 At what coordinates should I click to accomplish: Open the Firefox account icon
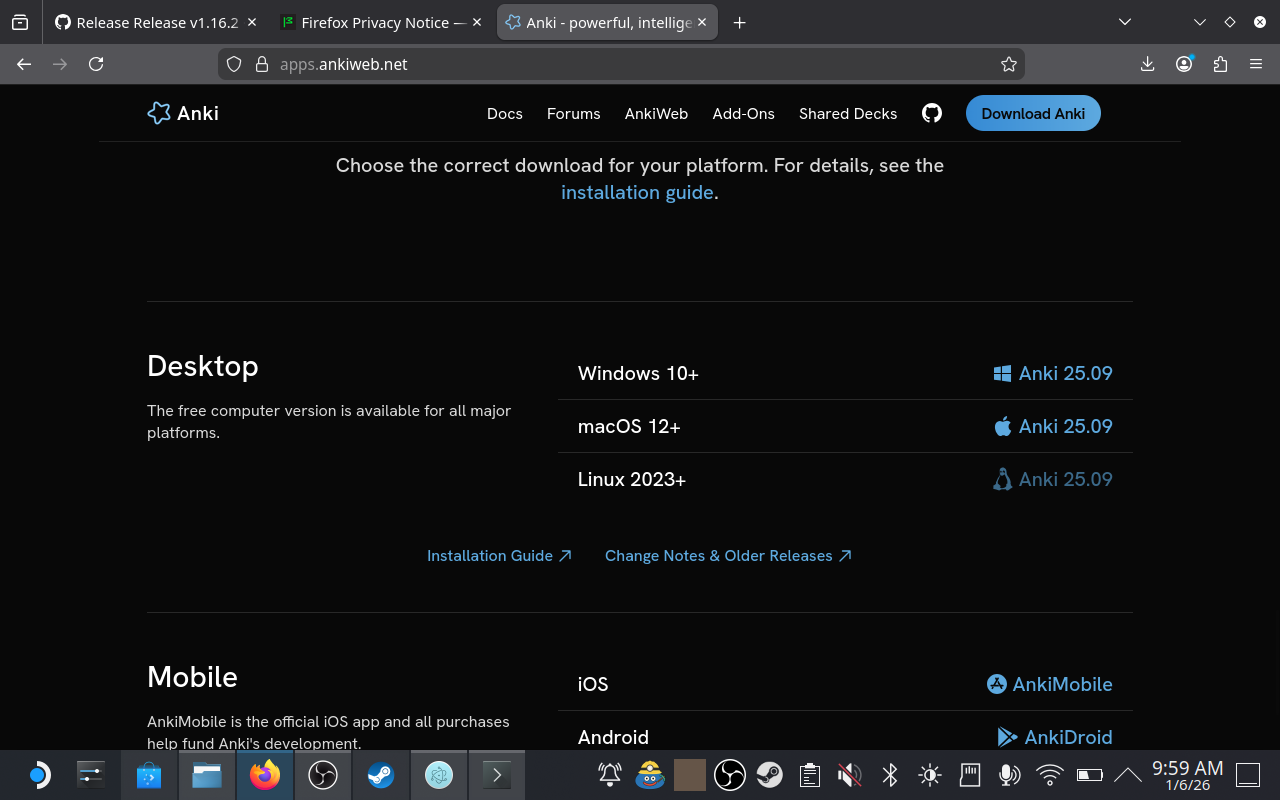tap(1183, 63)
